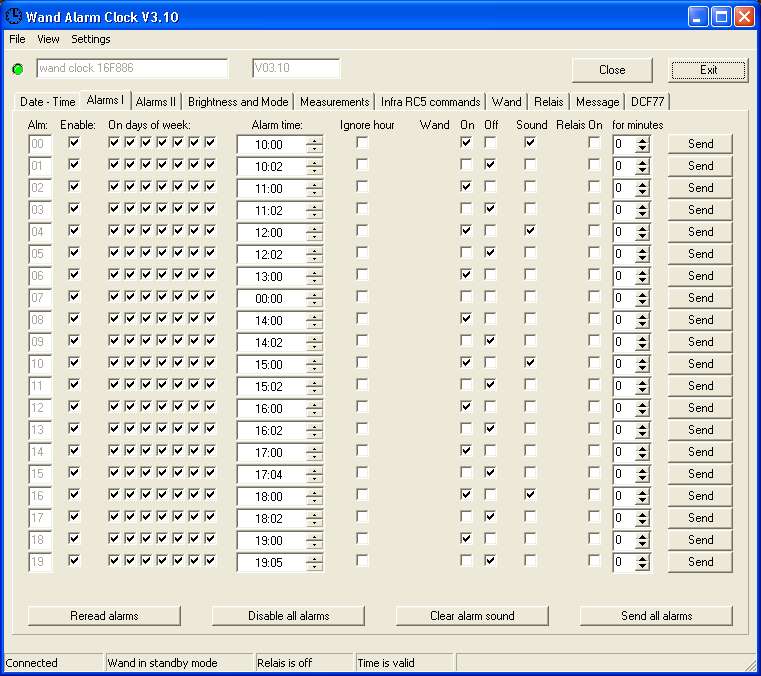Viewport: 761px width, 676px height.
Task: Click the wand clock 16F886 device field
Action: (132, 68)
